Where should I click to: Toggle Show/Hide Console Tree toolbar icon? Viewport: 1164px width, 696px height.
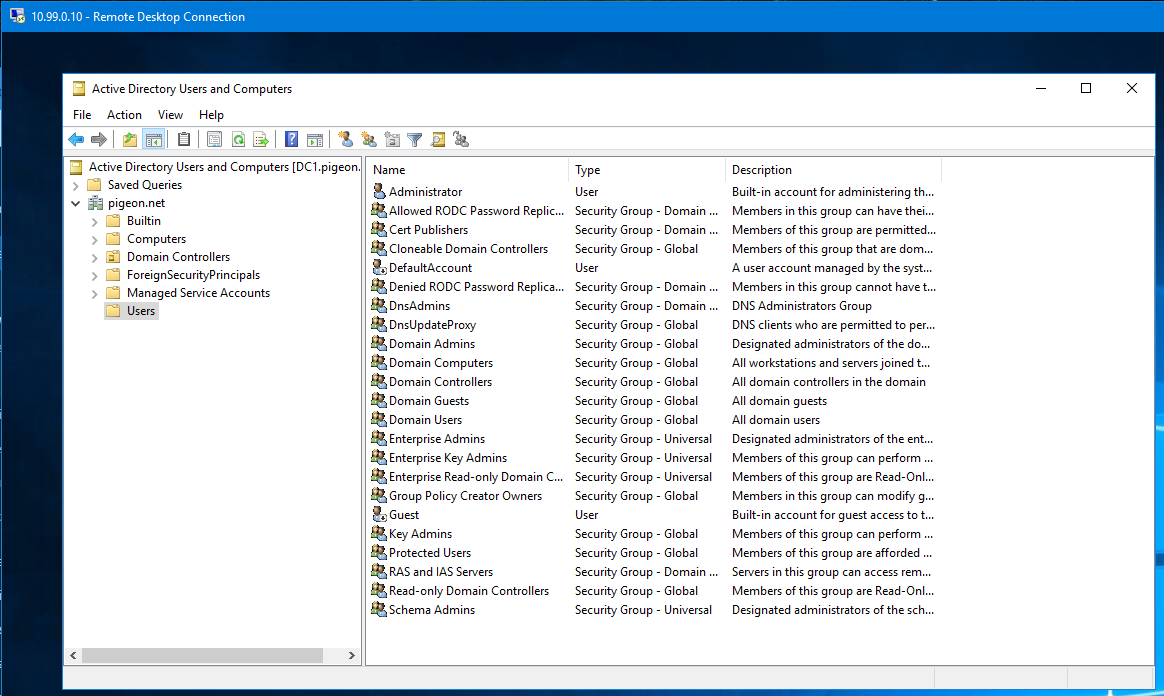tap(154, 139)
